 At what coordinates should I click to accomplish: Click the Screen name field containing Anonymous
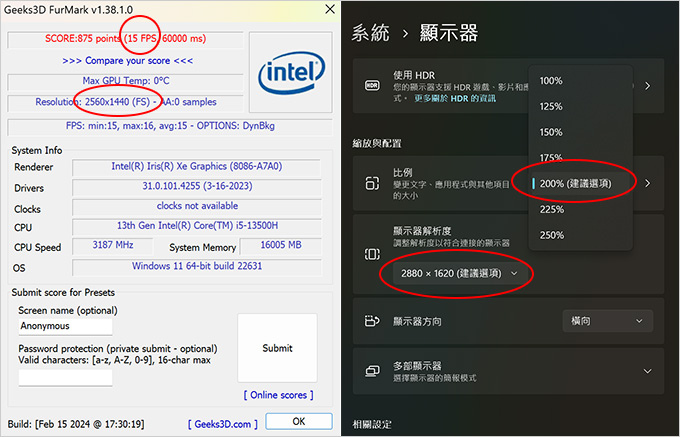tap(65, 326)
